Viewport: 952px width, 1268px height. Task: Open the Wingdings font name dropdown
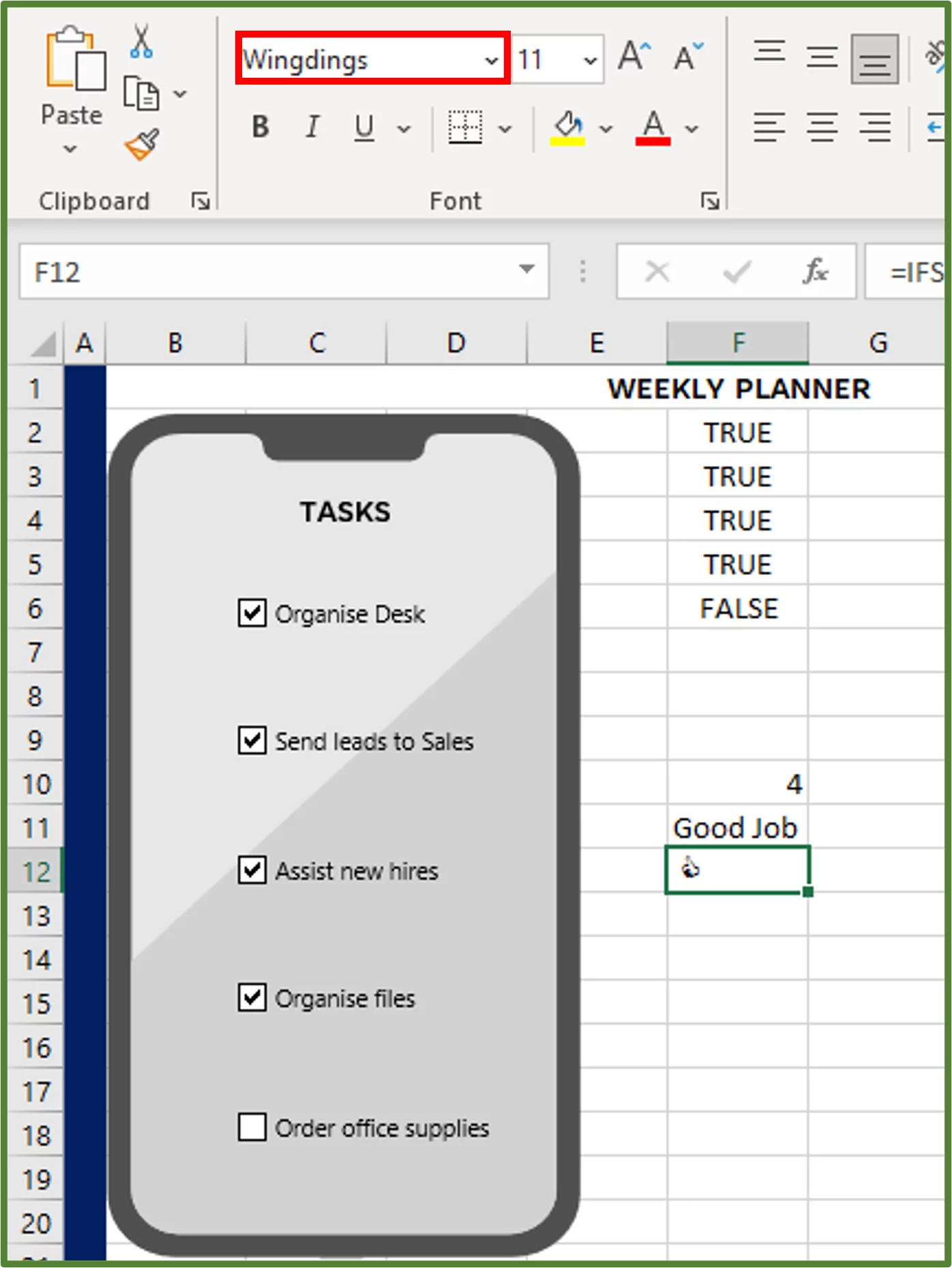click(x=491, y=60)
